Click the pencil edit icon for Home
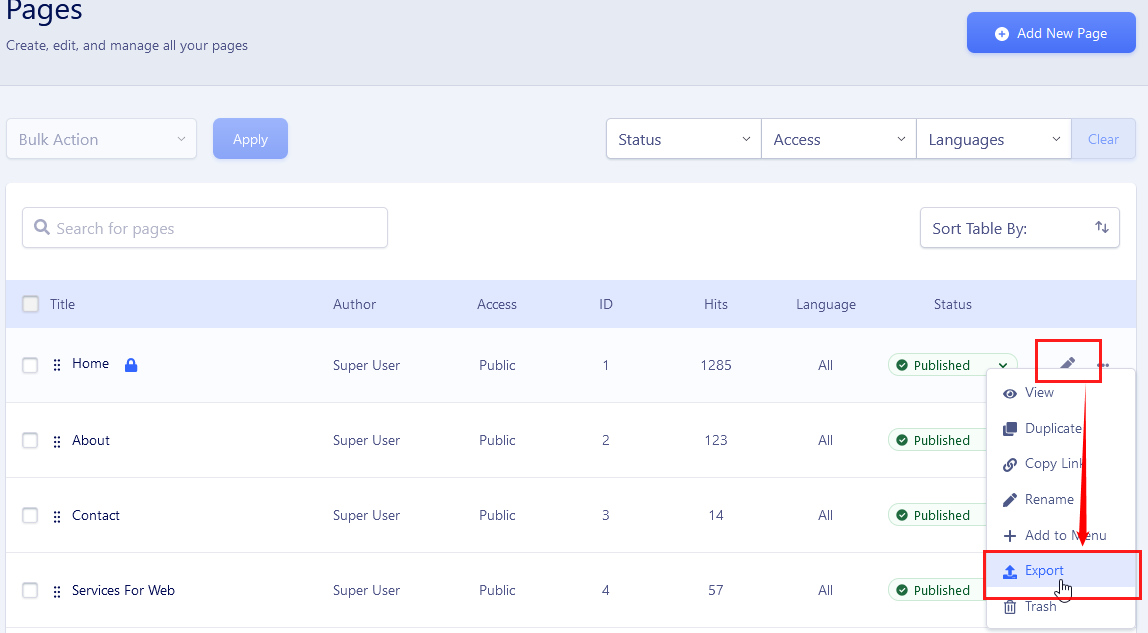Viewport: 1148px width, 633px height. pos(1067,364)
